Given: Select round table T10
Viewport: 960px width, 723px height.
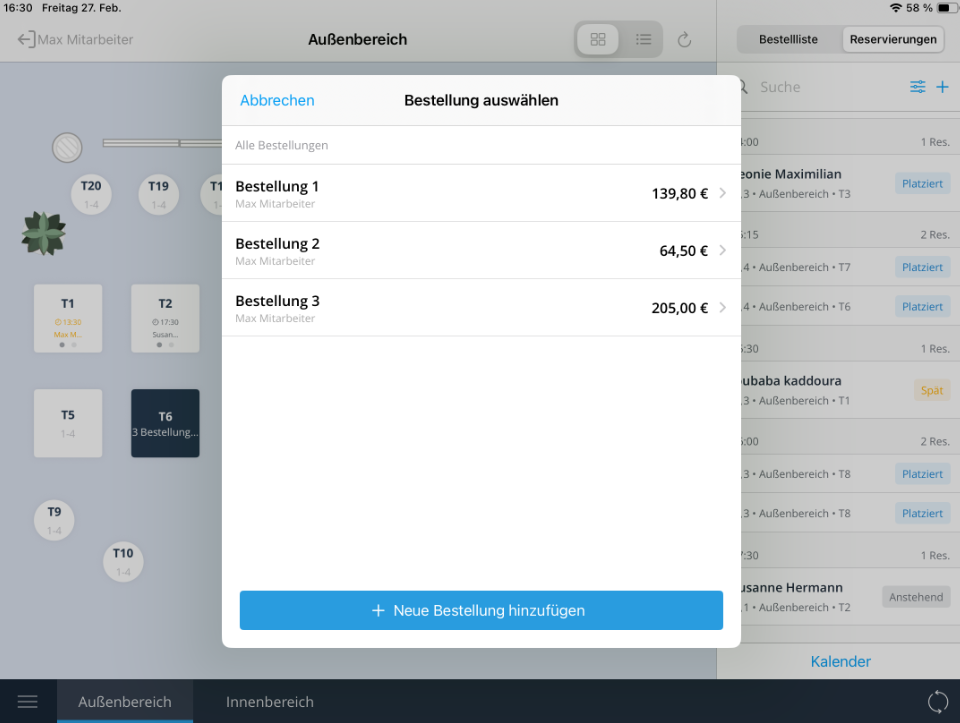Looking at the screenshot, I should pyautogui.click(x=123, y=562).
